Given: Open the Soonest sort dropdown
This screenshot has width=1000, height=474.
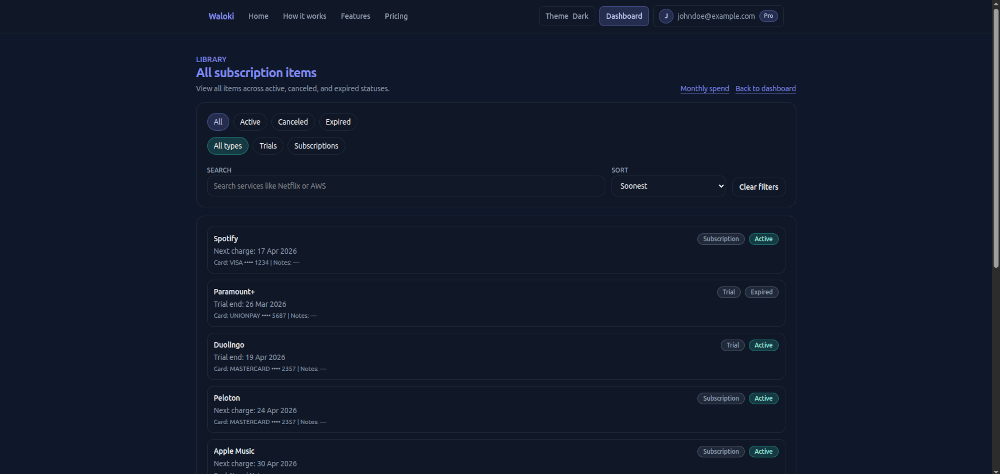Looking at the screenshot, I should (x=668, y=186).
